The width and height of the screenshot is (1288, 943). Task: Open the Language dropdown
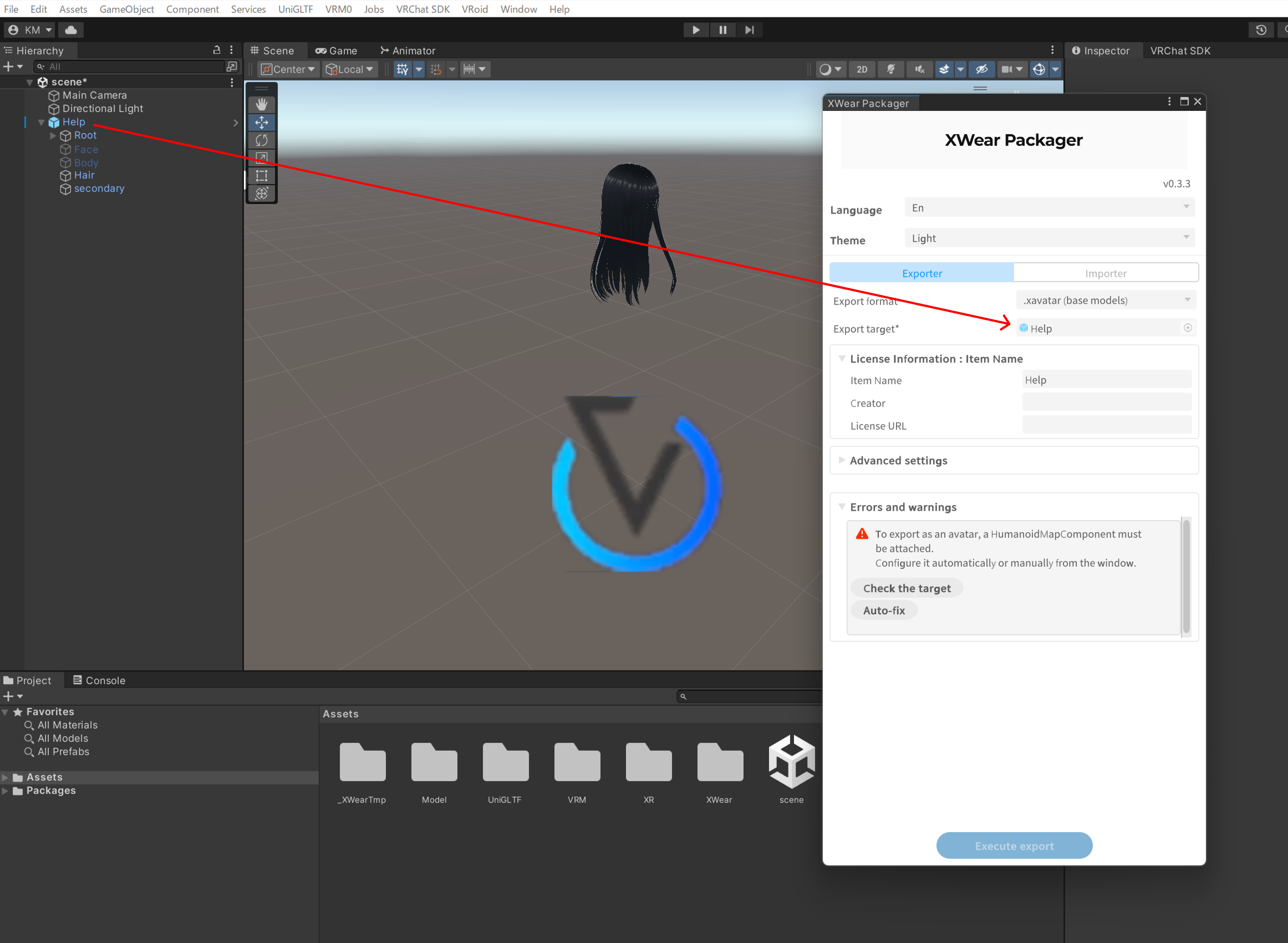(1049, 208)
